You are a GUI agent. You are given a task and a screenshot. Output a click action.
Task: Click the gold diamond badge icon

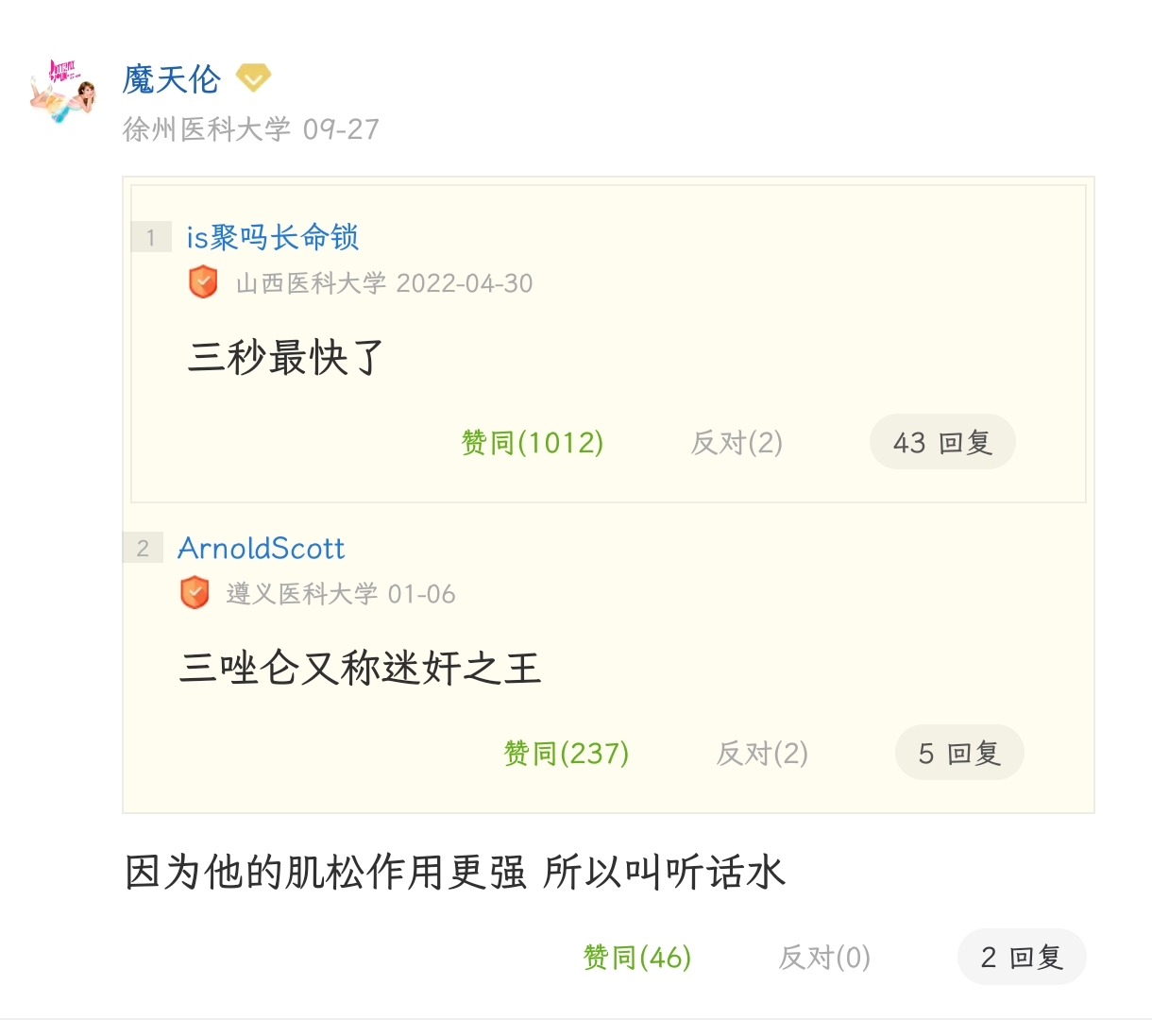(253, 77)
